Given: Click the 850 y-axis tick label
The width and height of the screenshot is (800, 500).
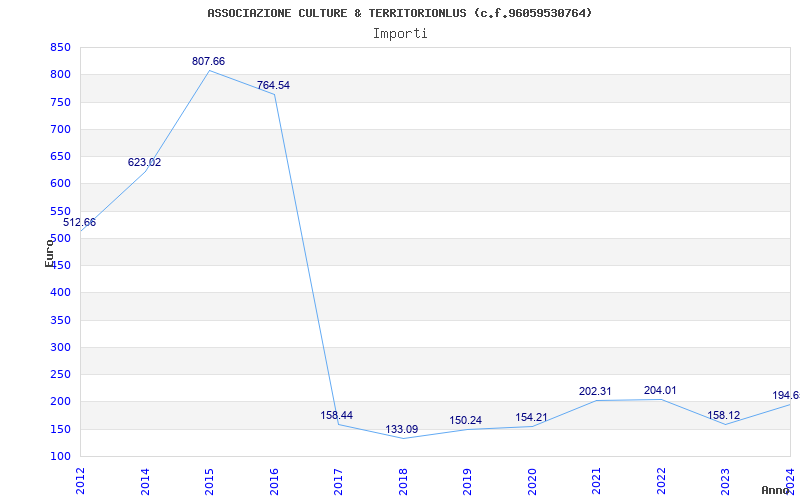Looking at the screenshot, I should point(60,47).
